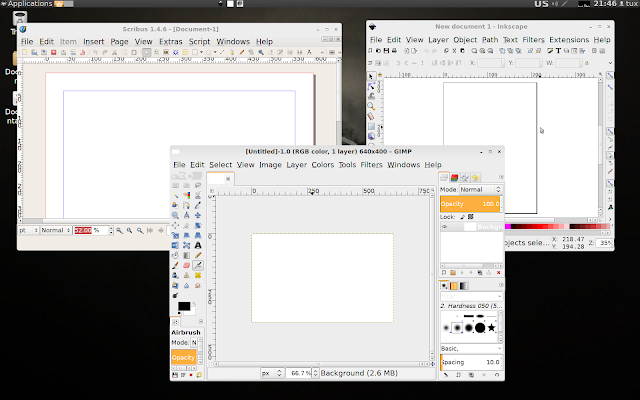The image size is (640, 400).
Task: Toggle the lock pixels option in GIMP
Action: [x=464, y=216]
